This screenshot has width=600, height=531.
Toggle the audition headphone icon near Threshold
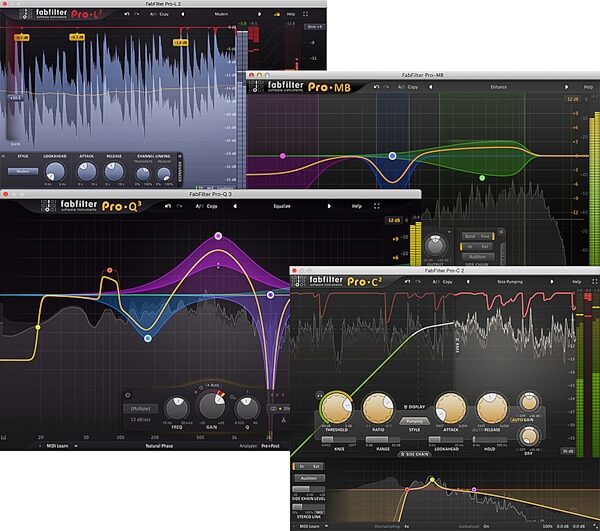point(320,396)
